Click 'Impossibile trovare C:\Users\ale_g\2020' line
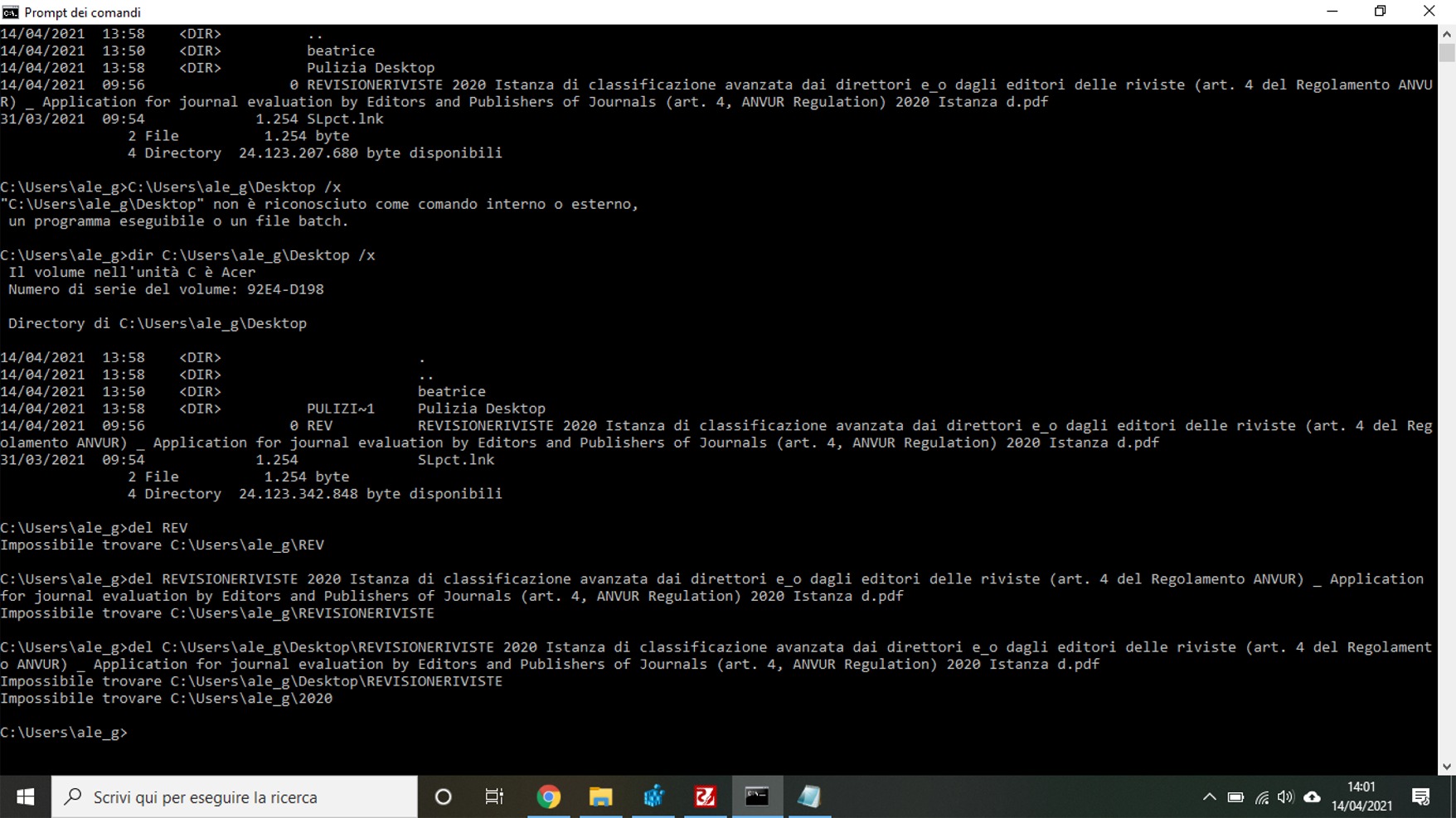 pyautogui.click(x=167, y=699)
